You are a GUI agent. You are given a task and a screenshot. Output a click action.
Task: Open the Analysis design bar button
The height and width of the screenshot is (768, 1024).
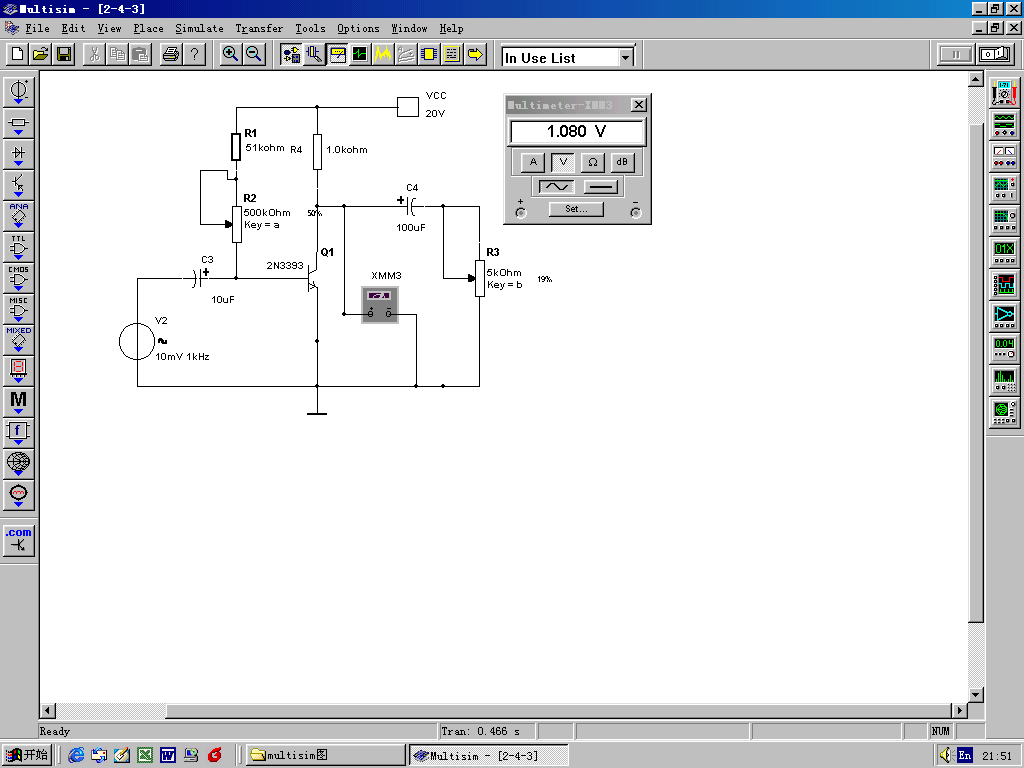point(383,54)
